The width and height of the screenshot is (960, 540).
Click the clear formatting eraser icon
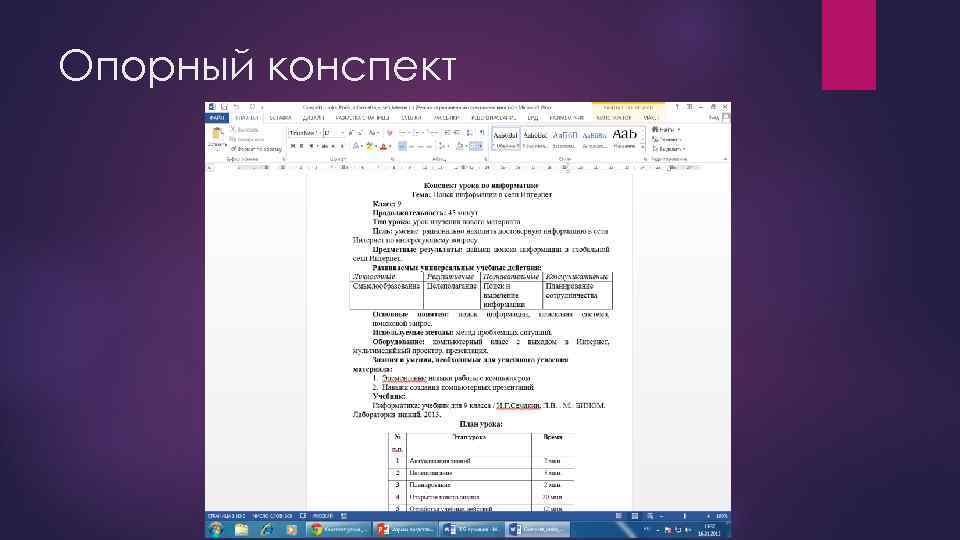point(389,133)
